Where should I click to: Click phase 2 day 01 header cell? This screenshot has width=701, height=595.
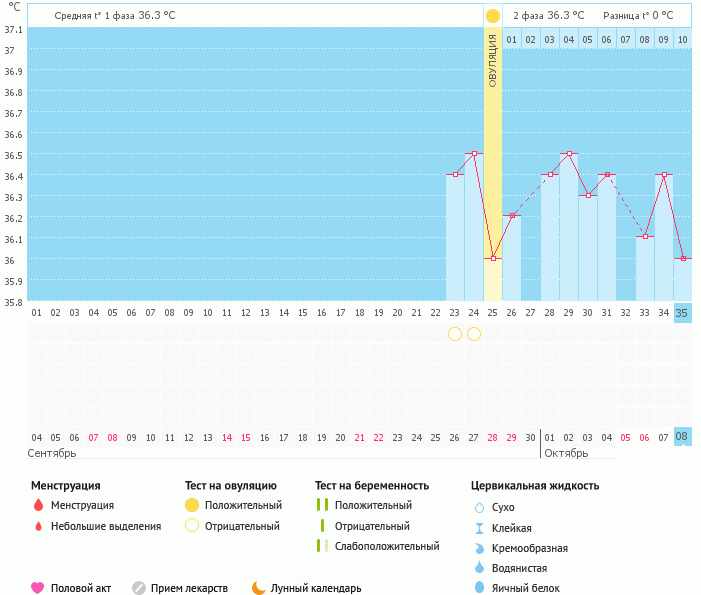click(x=511, y=39)
